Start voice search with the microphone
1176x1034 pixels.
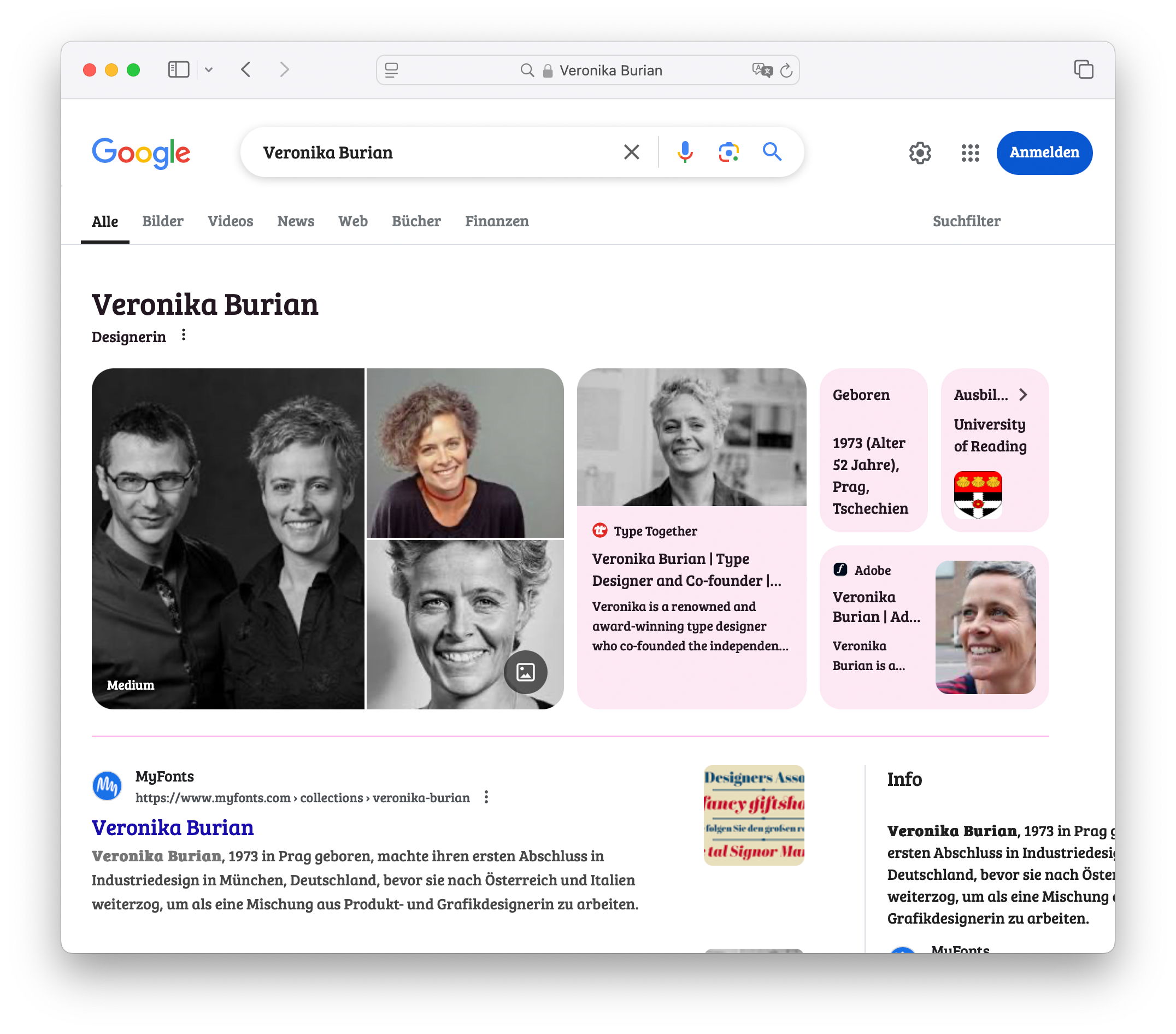(685, 152)
